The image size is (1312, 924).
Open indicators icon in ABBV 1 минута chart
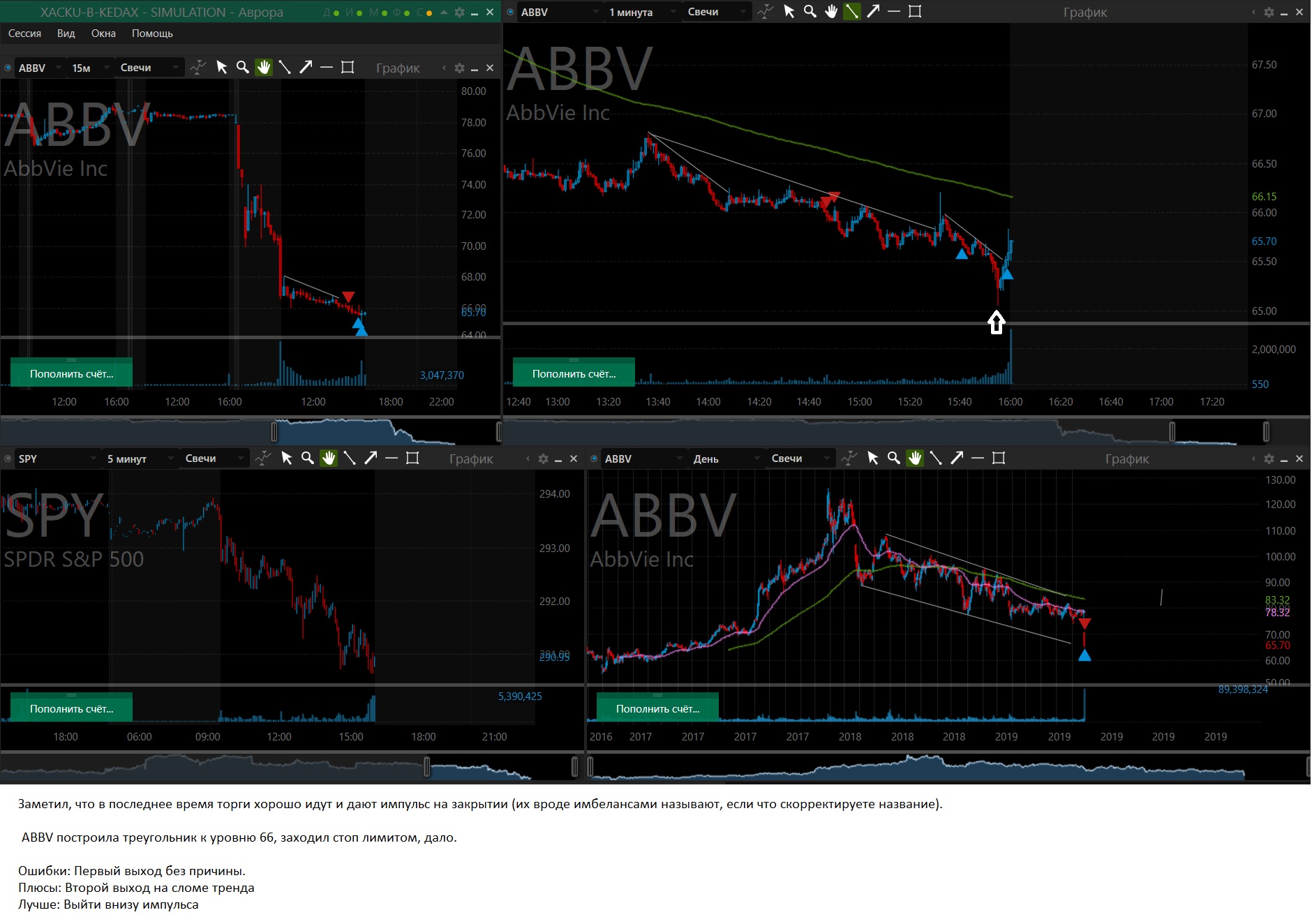pos(766,12)
